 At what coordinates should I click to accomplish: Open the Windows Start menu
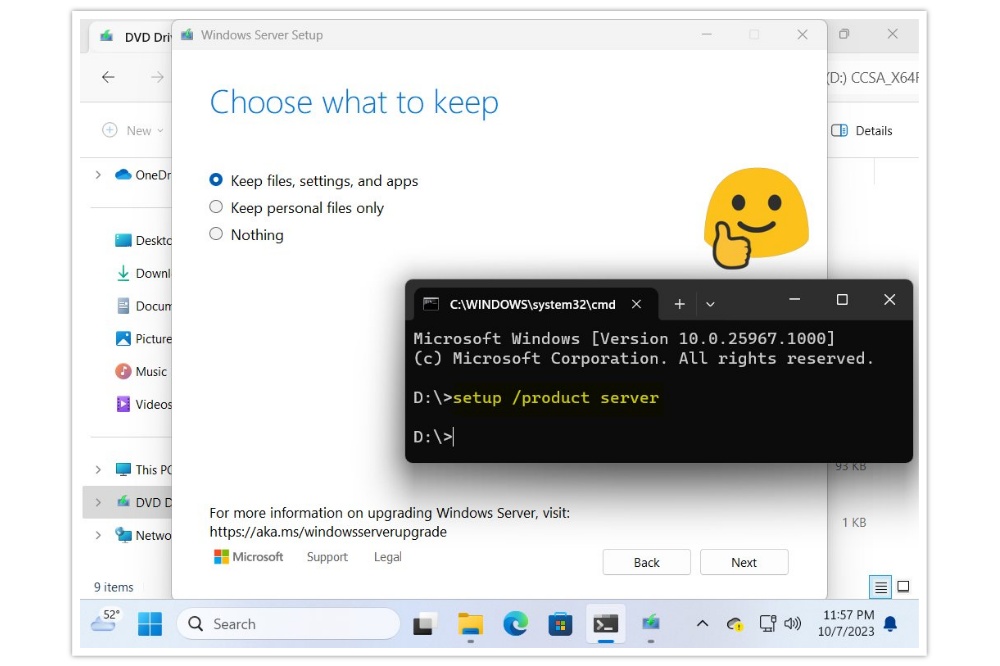tap(150, 623)
